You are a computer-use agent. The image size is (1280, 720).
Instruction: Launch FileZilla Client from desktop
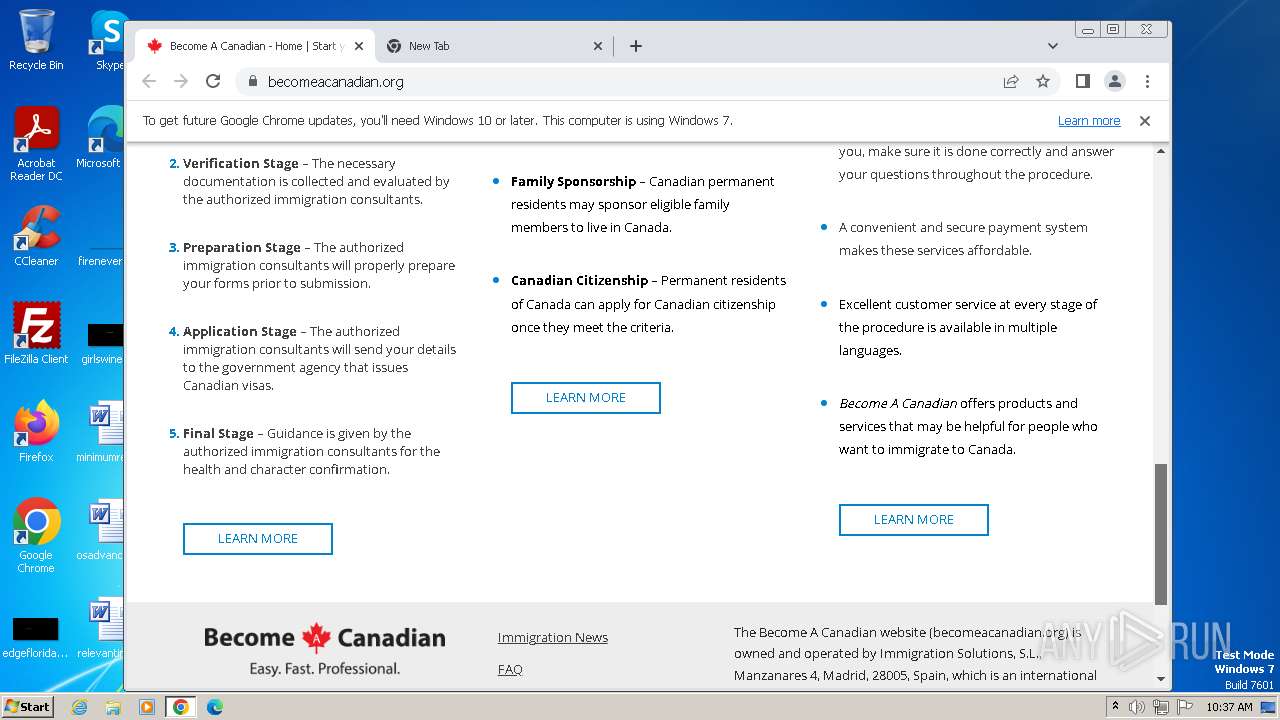[36, 333]
